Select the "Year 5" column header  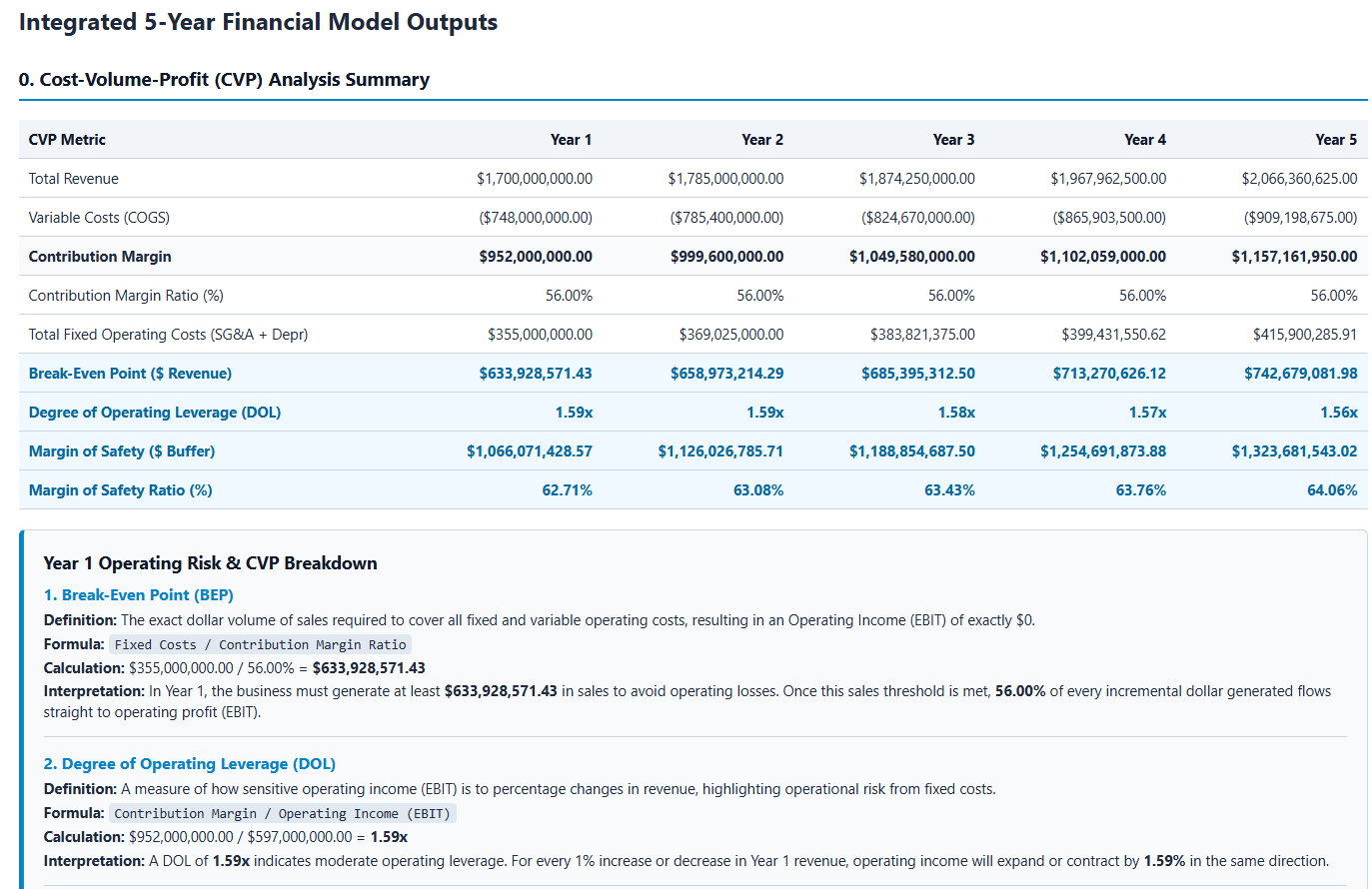click(x=1336, y=140)
